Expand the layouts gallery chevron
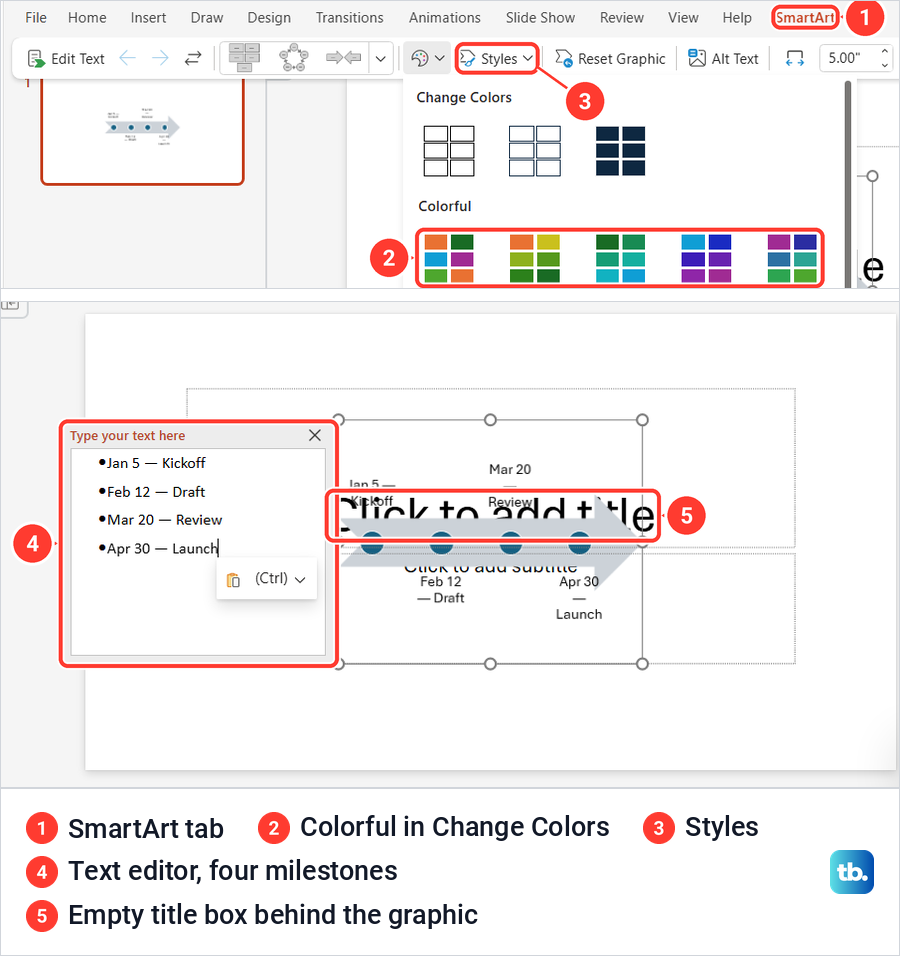Screen dimensions: 900x956 [380, 59]
